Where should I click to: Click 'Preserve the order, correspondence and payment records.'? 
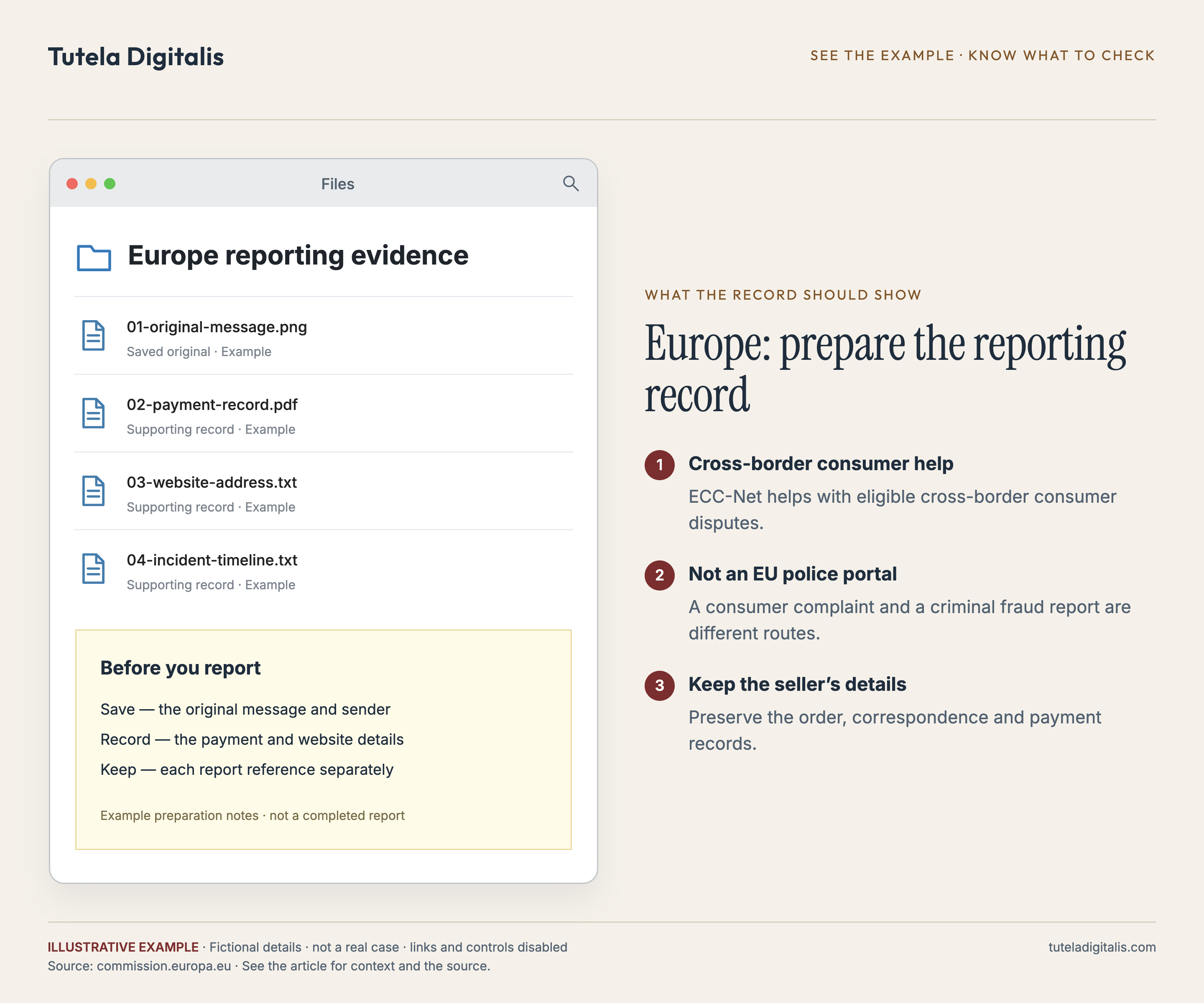click(895, 731)
